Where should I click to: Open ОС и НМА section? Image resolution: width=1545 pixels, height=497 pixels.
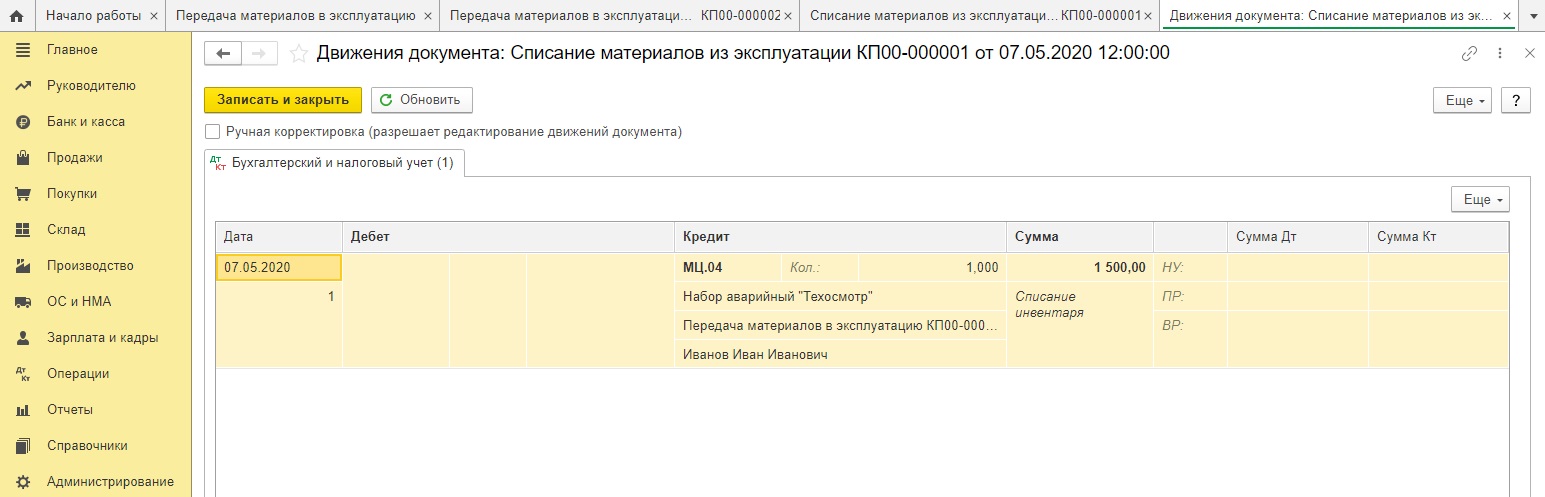click(x=79, y=301)
